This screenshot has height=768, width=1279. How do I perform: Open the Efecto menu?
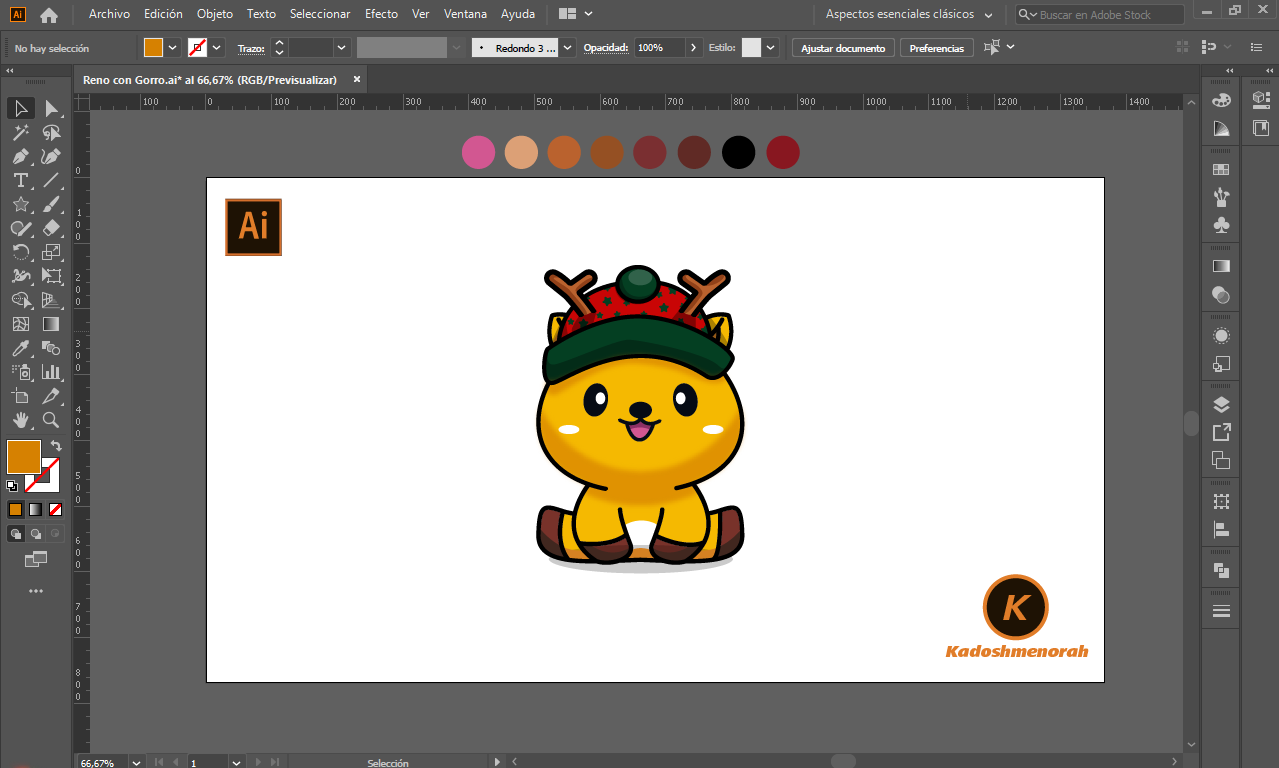click(x=381, y=15)
